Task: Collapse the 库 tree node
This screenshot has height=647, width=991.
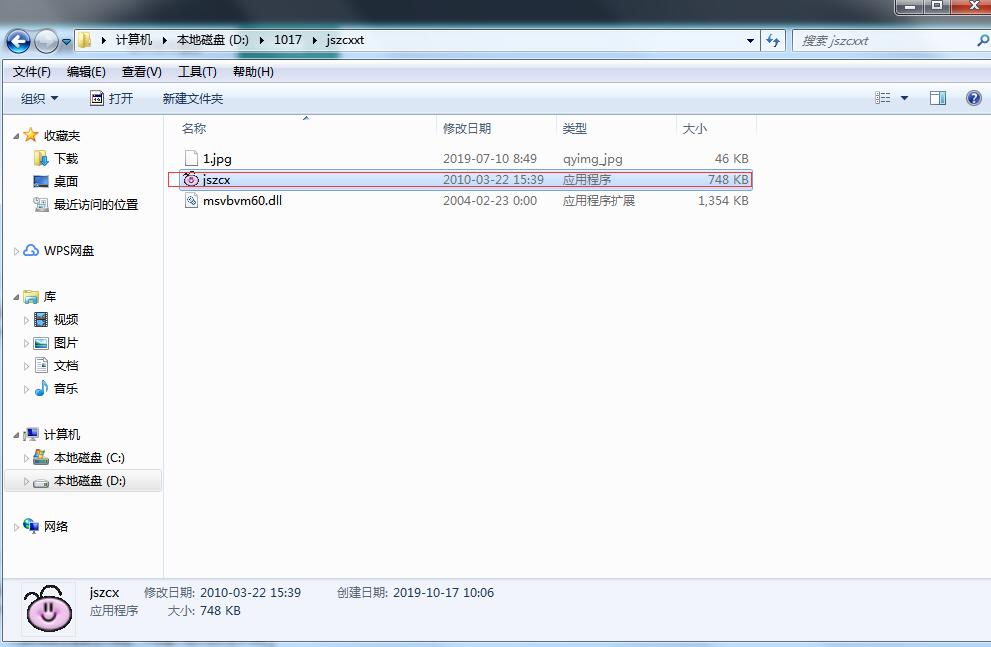Action: pos(16,296)
